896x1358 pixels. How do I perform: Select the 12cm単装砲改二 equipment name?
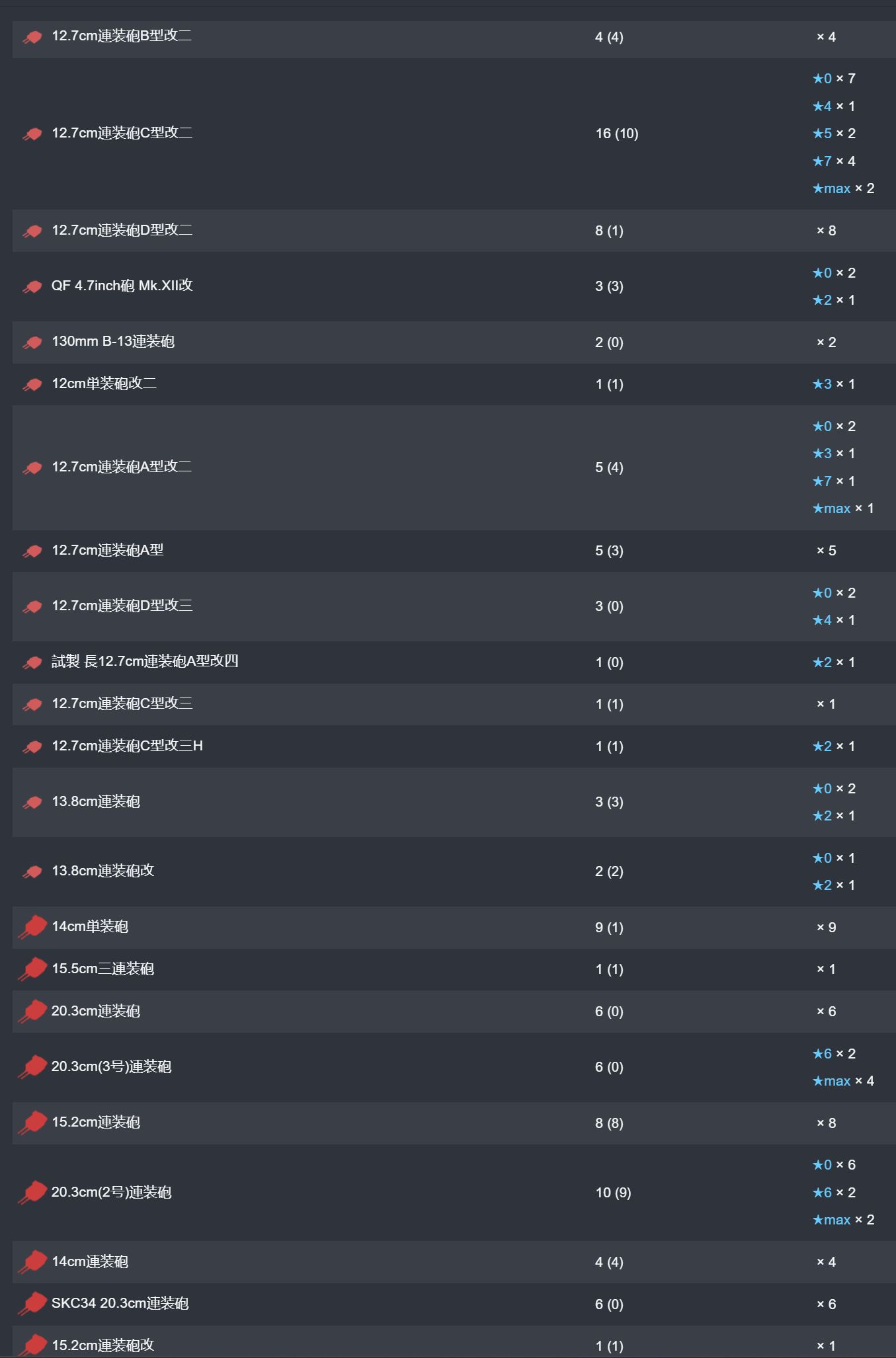pyautogui.click(x=104, y=383)
